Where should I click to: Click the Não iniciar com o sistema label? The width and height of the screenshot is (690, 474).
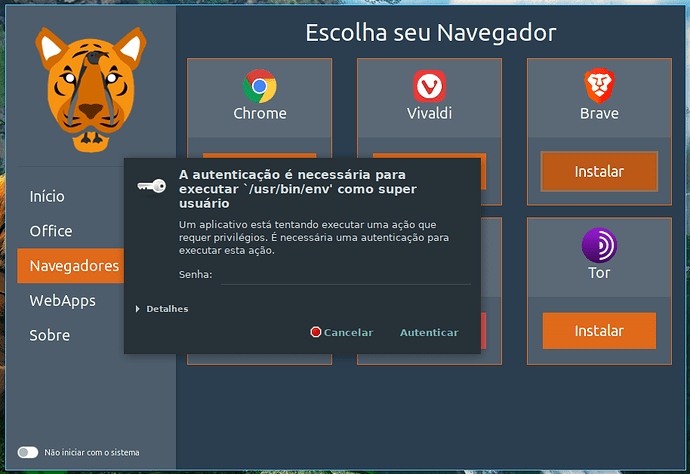coord(92,452)
